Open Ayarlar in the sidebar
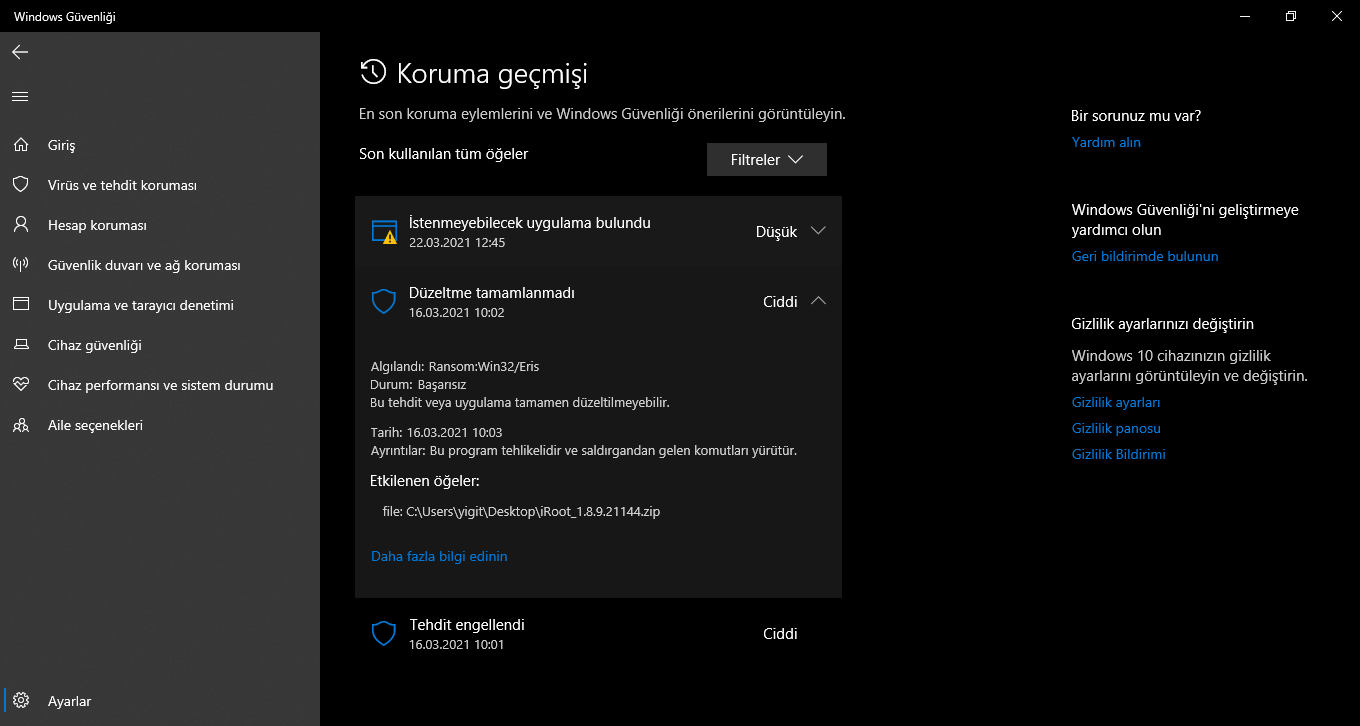 coord(160,701)
